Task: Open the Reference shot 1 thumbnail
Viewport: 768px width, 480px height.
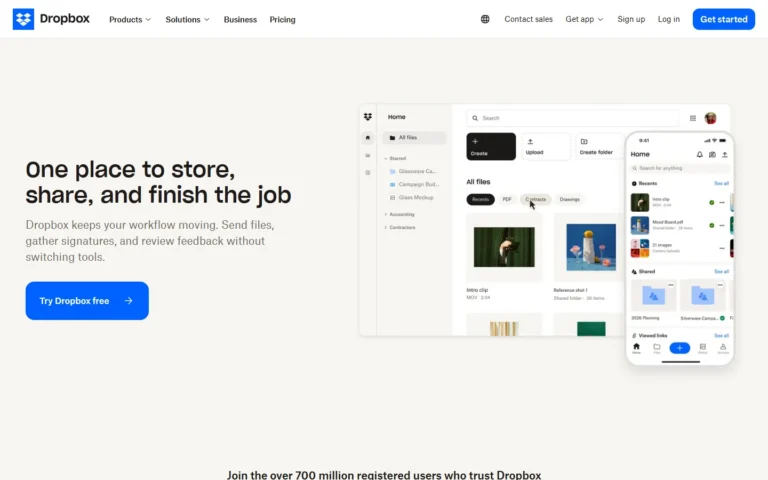Action: pos(591,247)
